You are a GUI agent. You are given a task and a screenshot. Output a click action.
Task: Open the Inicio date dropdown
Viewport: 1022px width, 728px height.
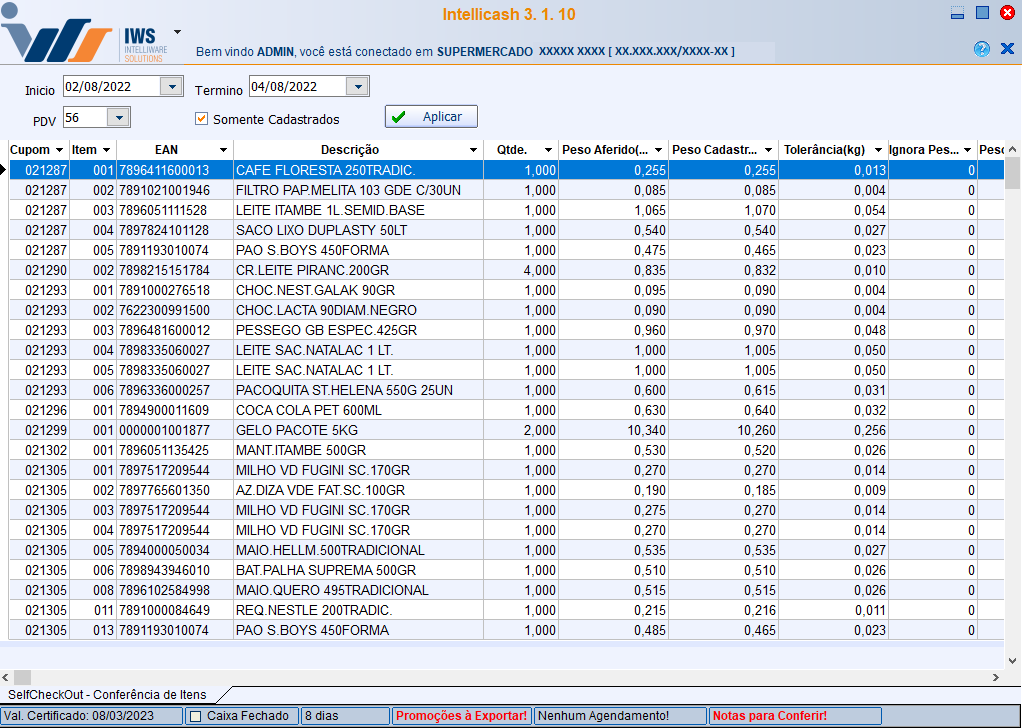(172, 86)
